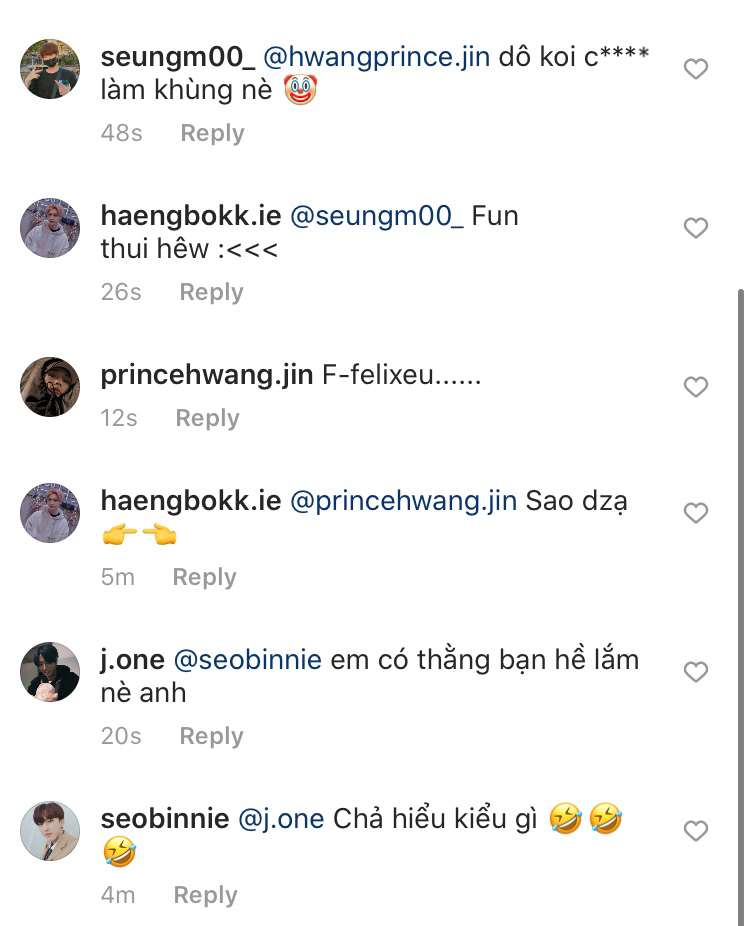Open seobinnie's profile avatar
The width and height of the screenshot is (750, 926).
click(50, 831)
